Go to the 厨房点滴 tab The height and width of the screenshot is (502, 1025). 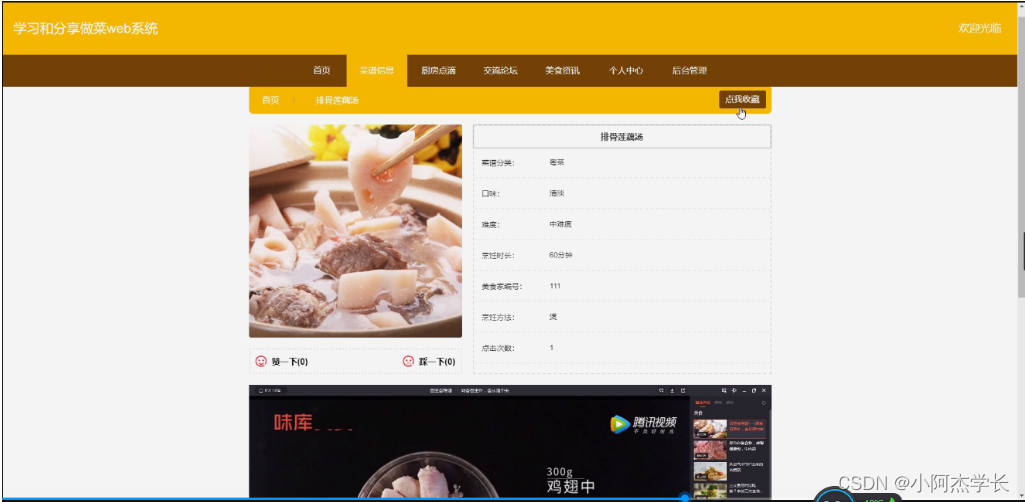[438, 71]
